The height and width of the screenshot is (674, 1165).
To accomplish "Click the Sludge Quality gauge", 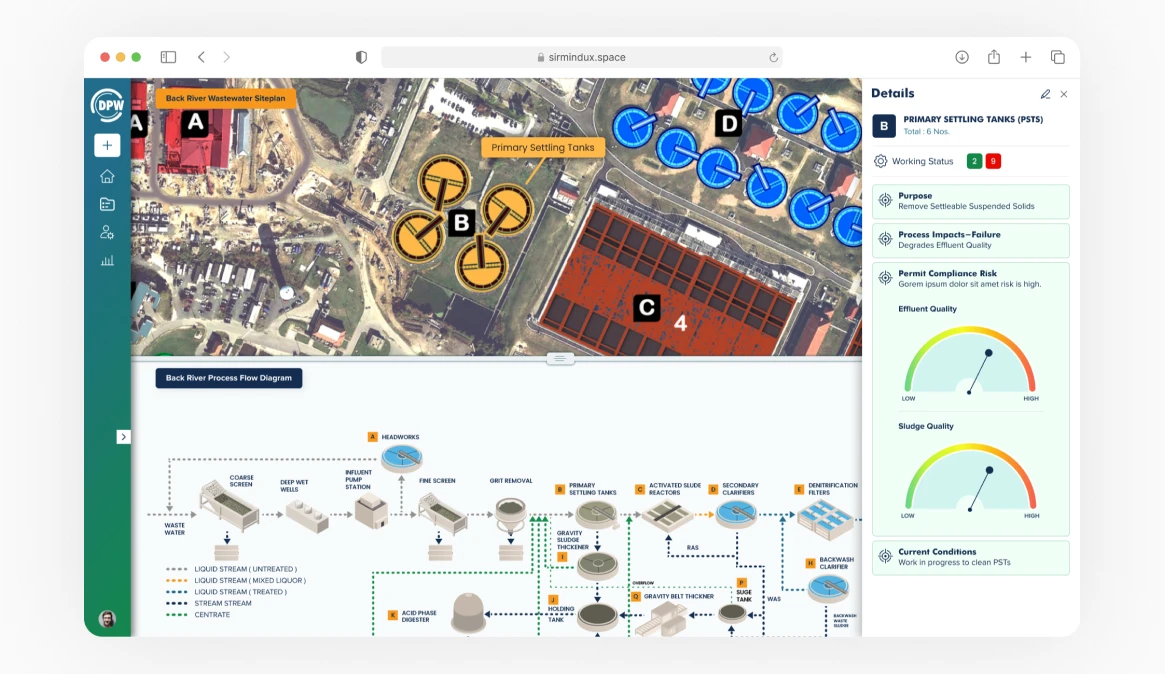I will 970,479.
